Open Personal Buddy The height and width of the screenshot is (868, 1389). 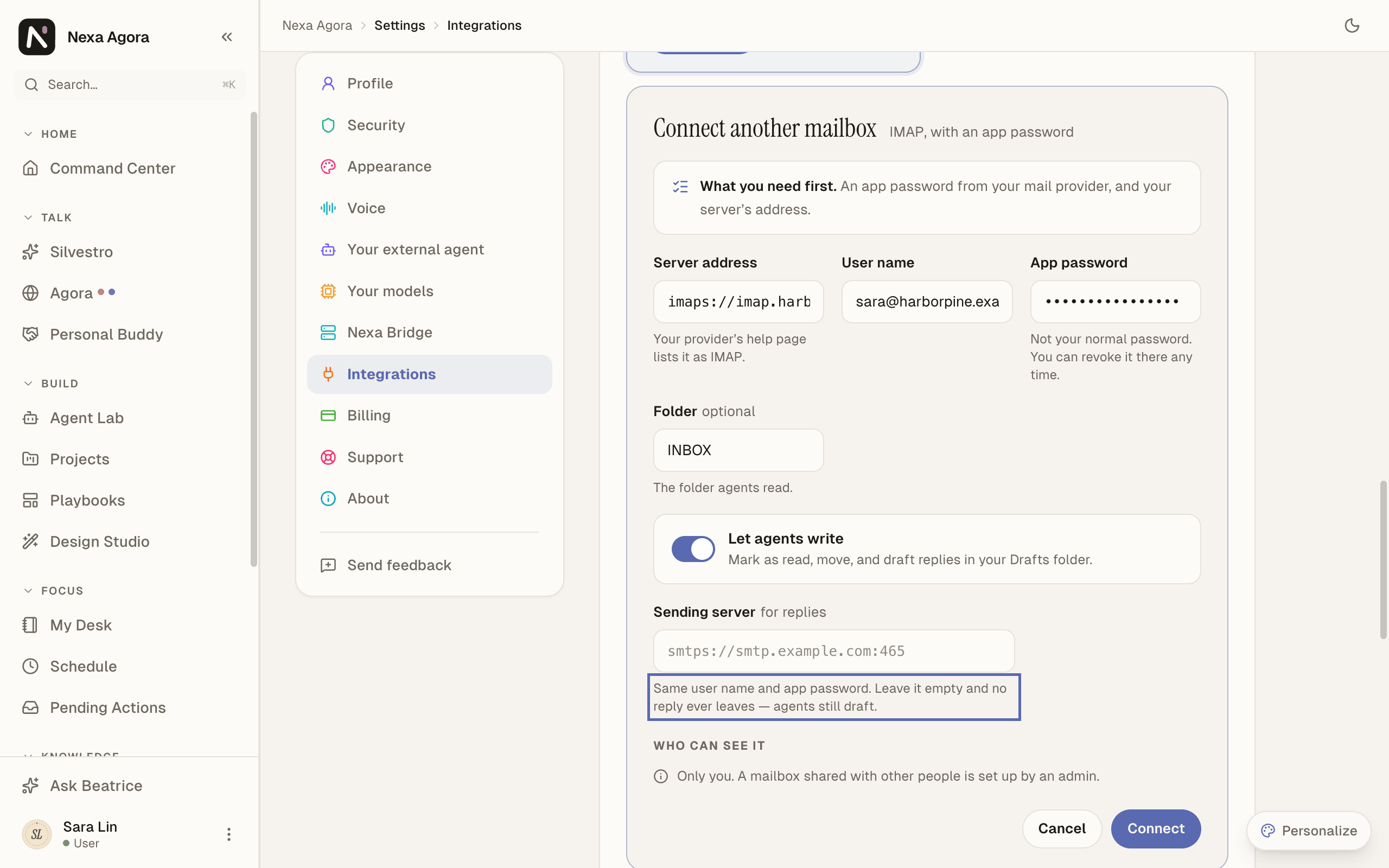pos(129,334)
